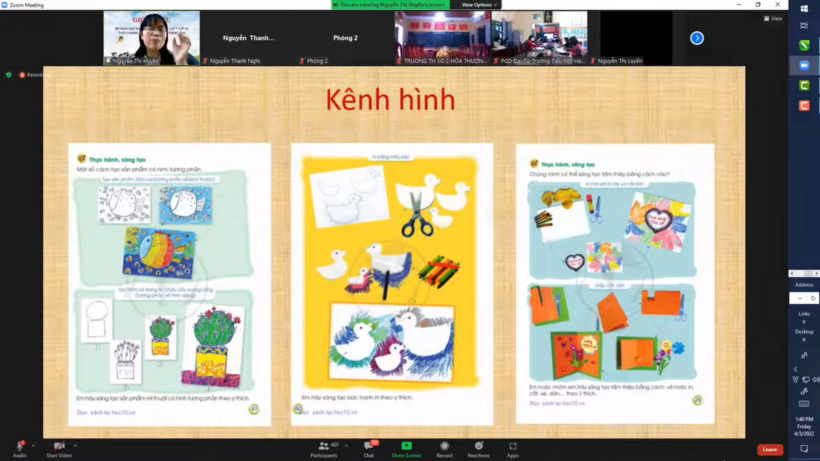Expand audio options arrow next to Audio
Image resolution: width=820 pixels, height=461 pixels.
pos(33,445)
